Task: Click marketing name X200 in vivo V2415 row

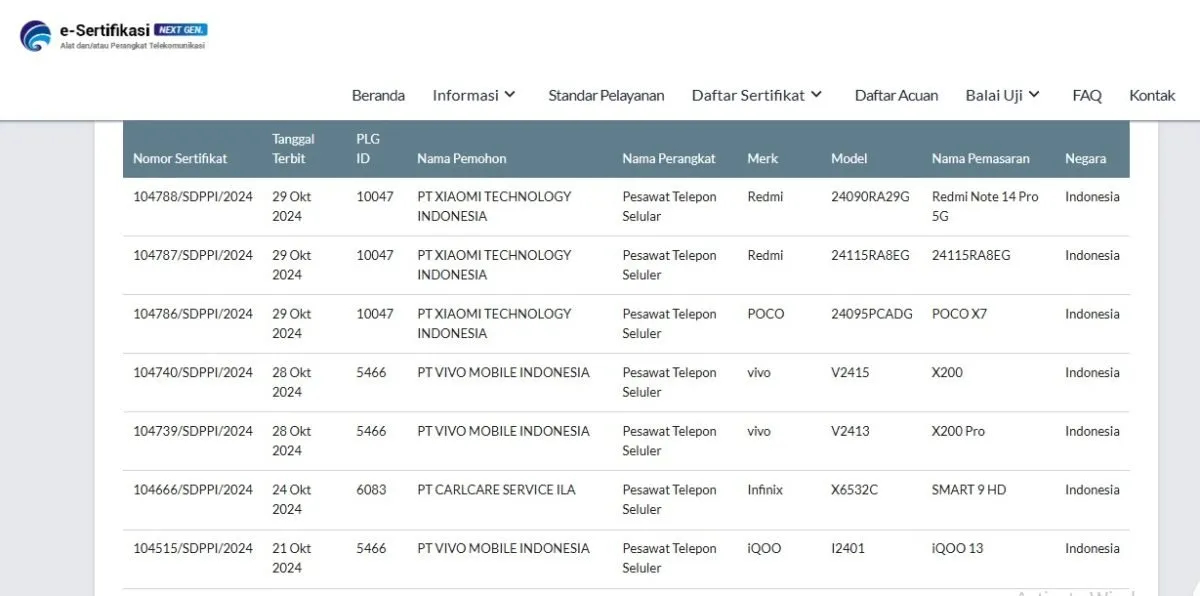Action: point(947,372)
